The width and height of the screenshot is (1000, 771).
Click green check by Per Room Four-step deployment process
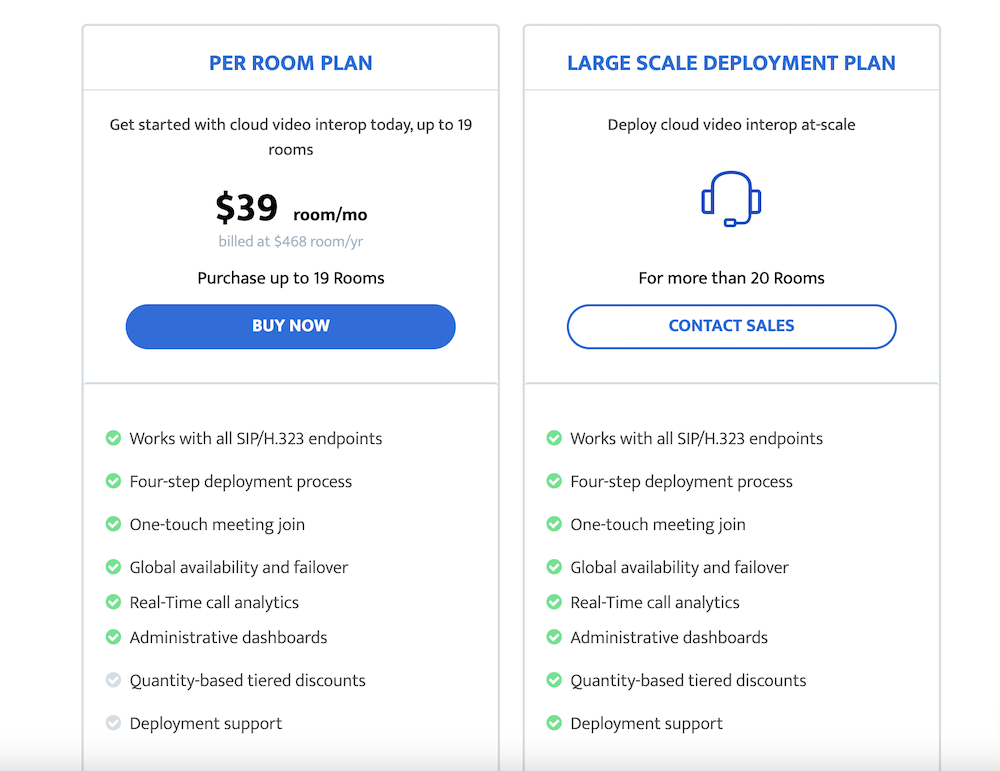pos(114,481)
